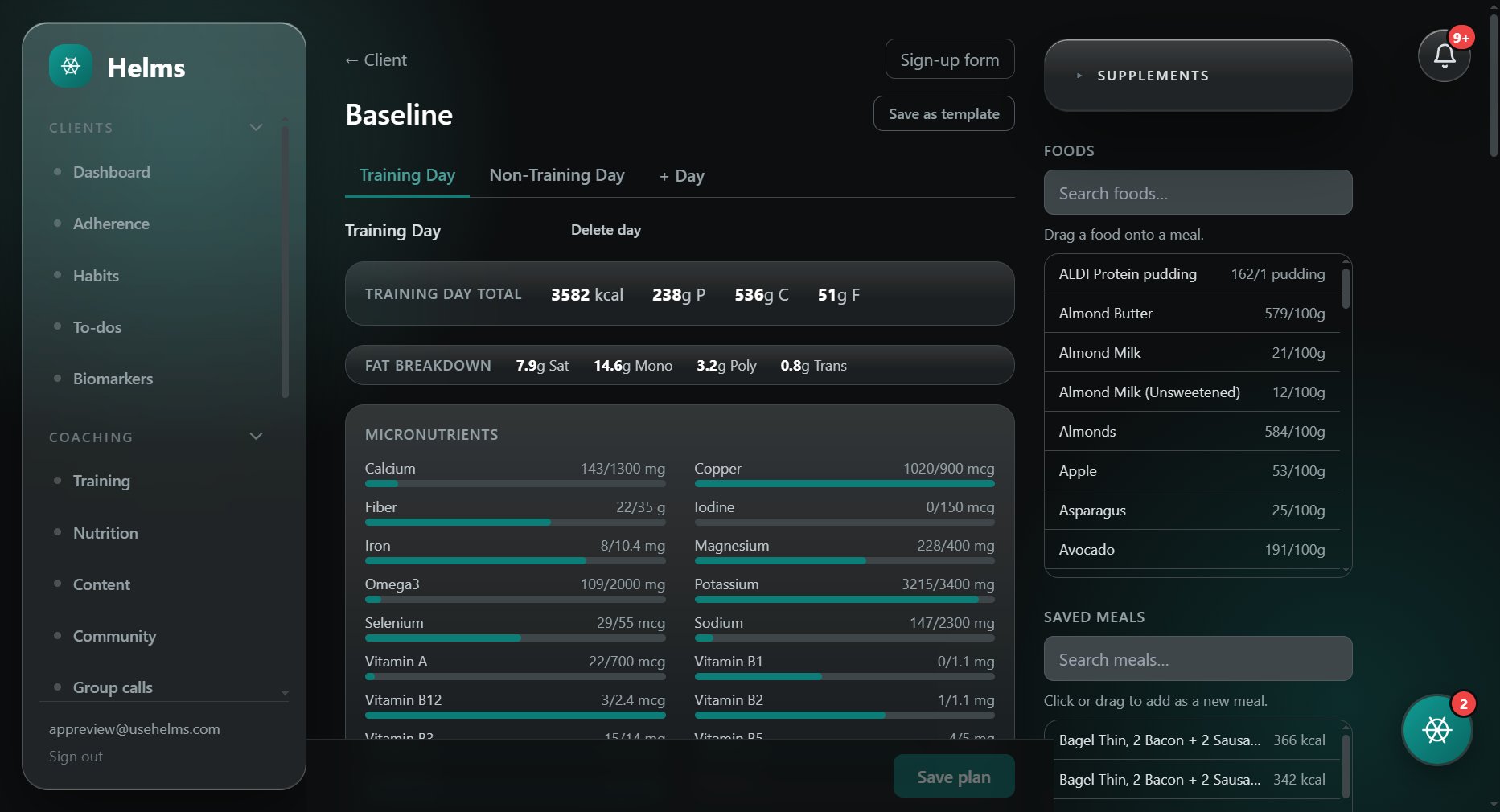Select ALDI Protein pudding food

(x=1192, y=274)
